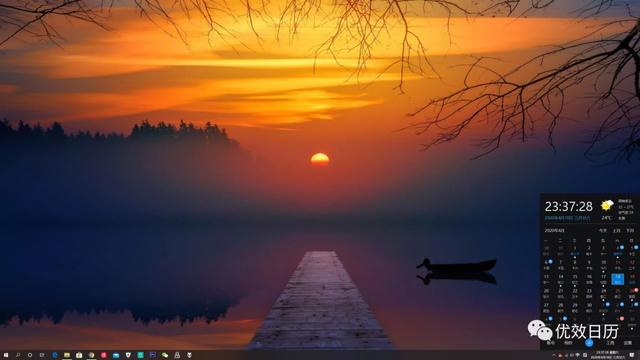Screen dimensions: 640x360
Task: Click the blue plus button in calendar widget
Action: click(589, 343)
